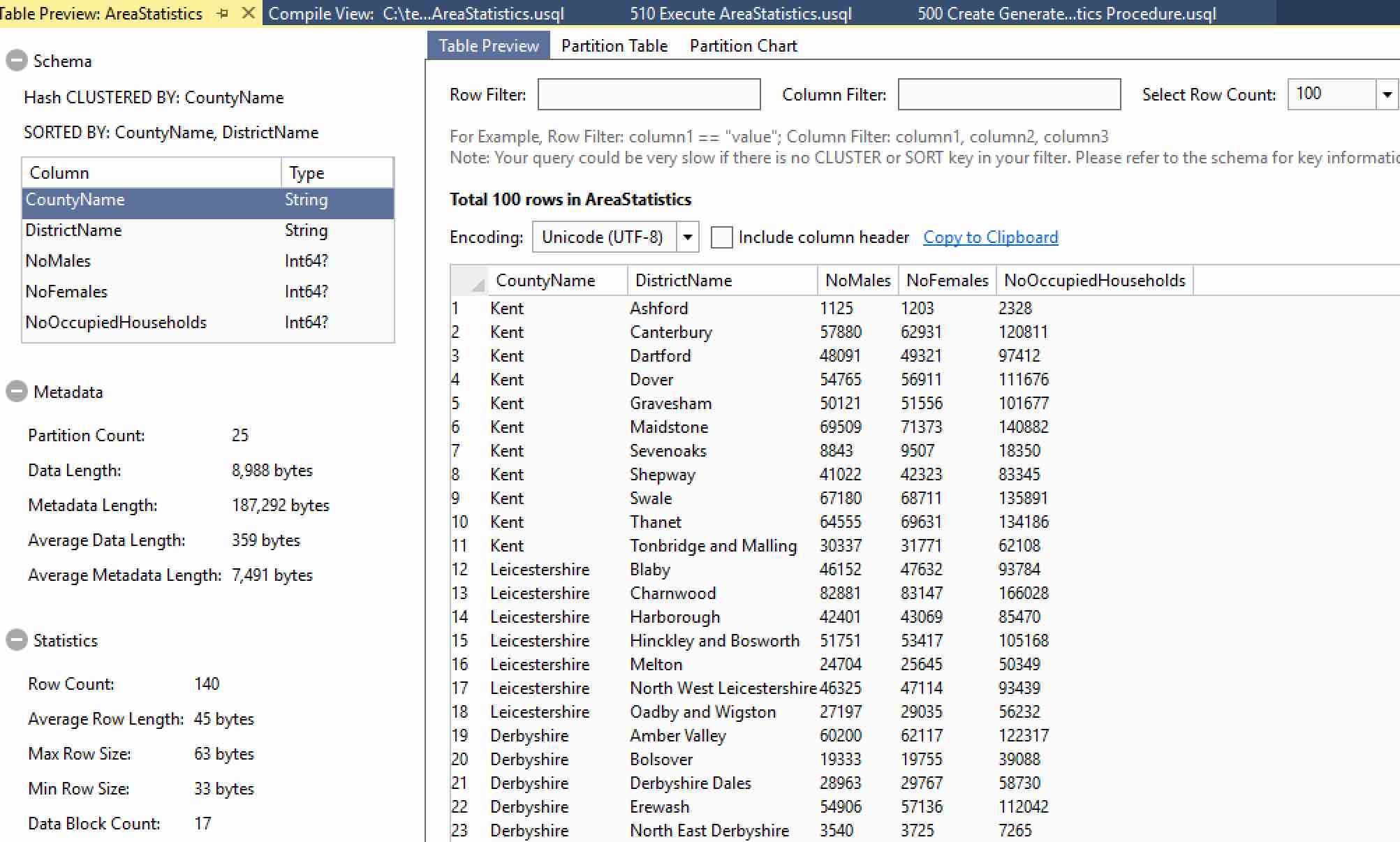Close the Table Preview AreaStatistics tab
The height and width of the screenshot is (842, 1400).
[x=248, y=13]
